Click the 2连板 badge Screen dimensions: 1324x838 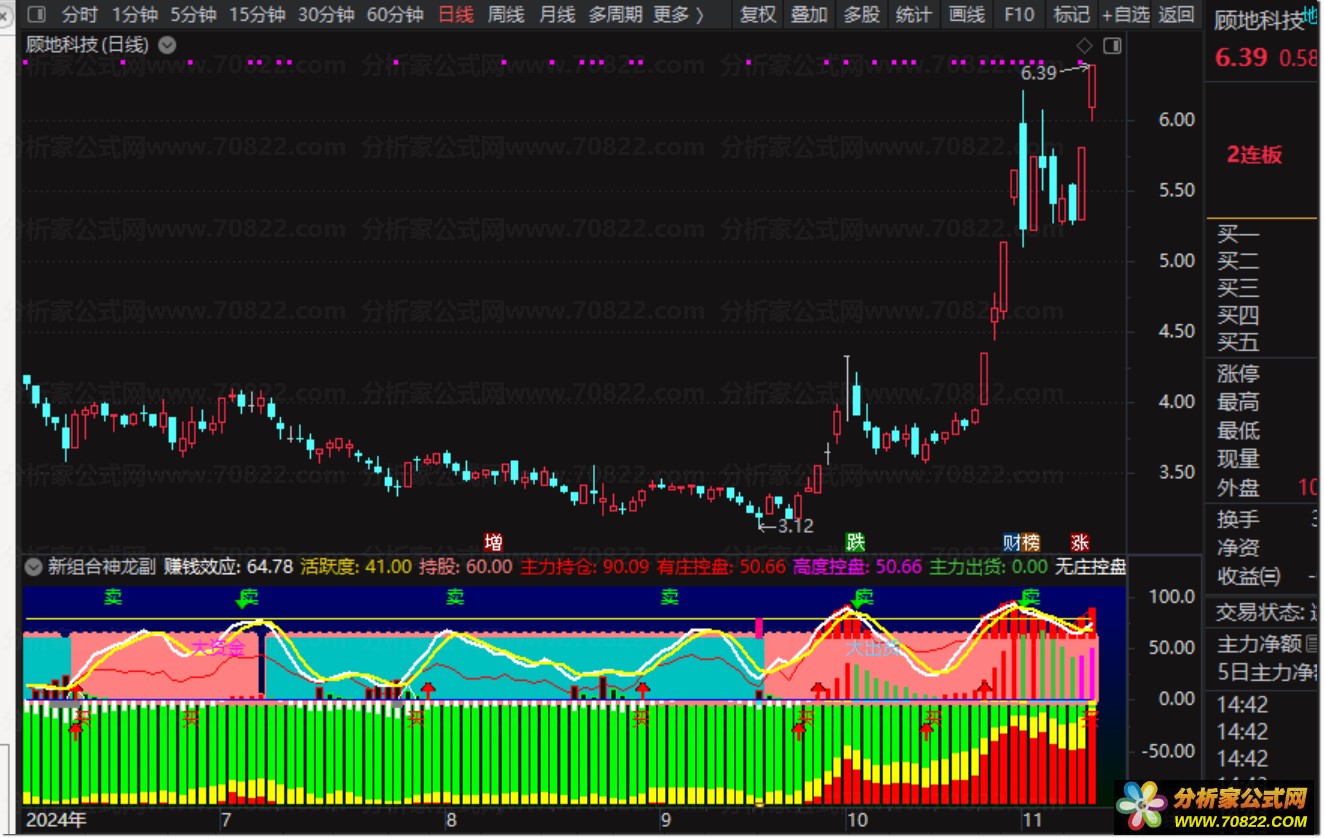click(1254, 155)
